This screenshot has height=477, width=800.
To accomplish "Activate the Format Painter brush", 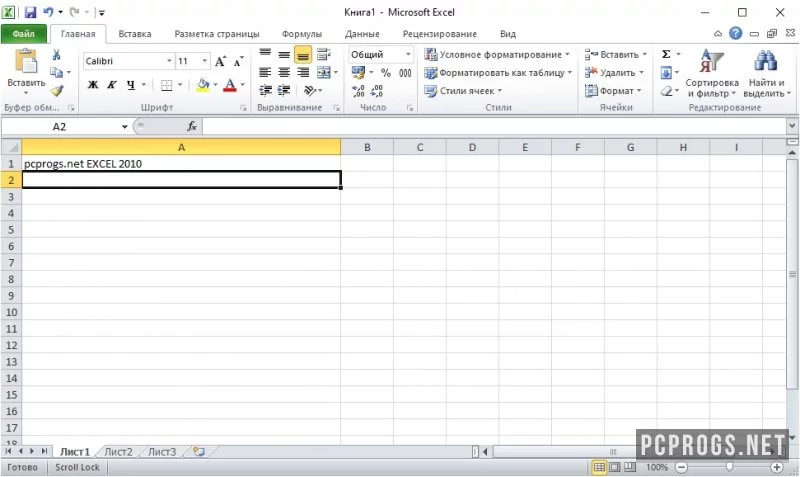I will (x=57, y=91).
